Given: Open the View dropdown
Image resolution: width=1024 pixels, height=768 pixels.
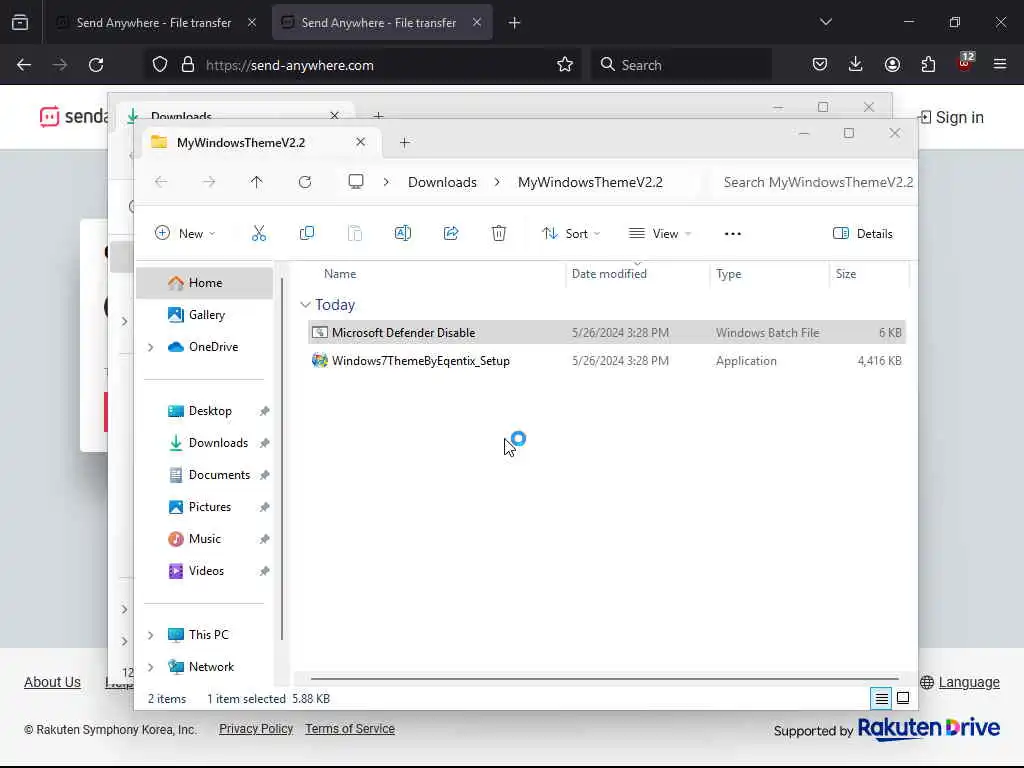Looking at the screenshot, I should point(660,233).
